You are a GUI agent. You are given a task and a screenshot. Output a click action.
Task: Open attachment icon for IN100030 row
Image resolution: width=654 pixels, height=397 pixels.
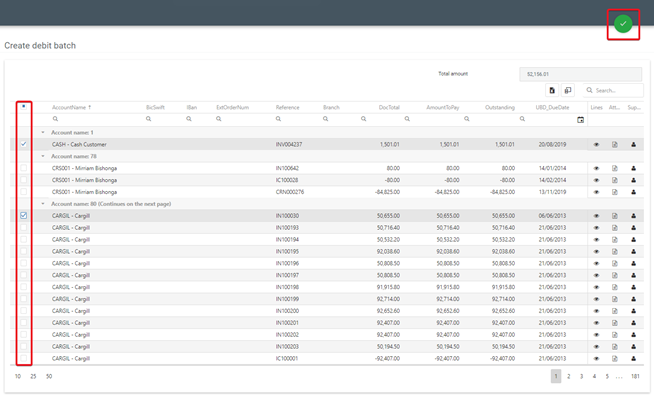(x=615, y=216)
